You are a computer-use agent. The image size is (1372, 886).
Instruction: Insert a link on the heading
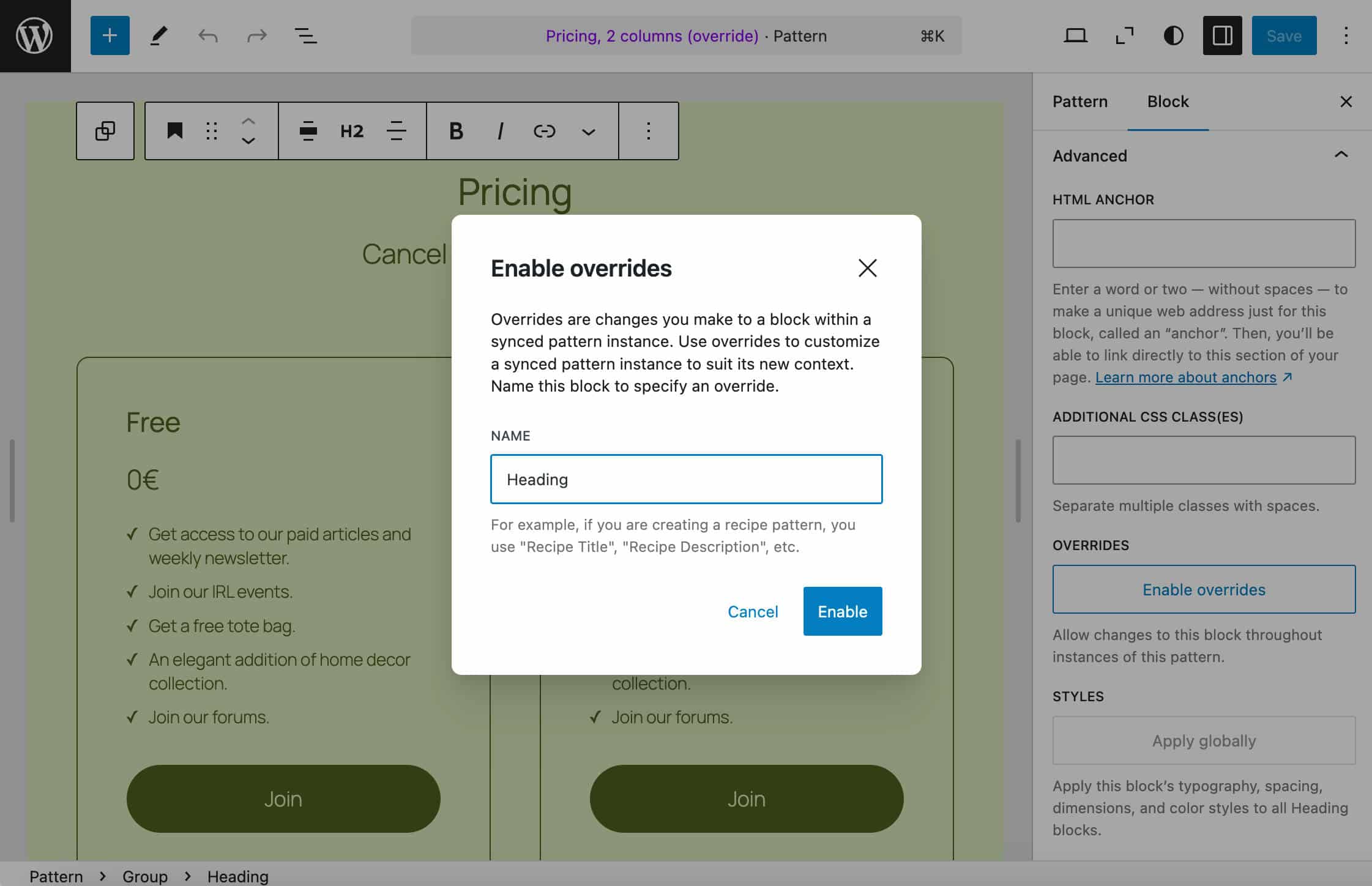pyautogui.click(x=543, y=131)
